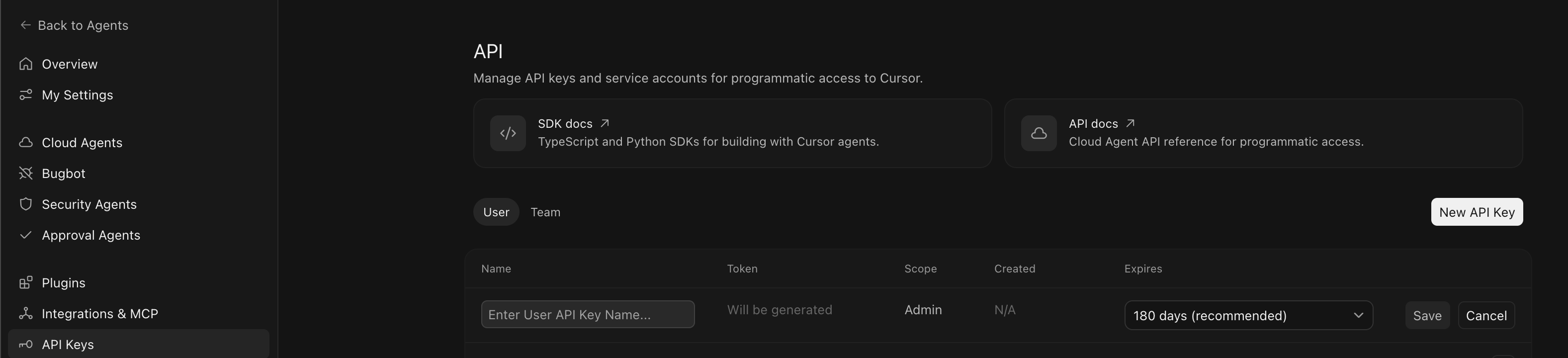Click the Token column header

click(742, 268)
